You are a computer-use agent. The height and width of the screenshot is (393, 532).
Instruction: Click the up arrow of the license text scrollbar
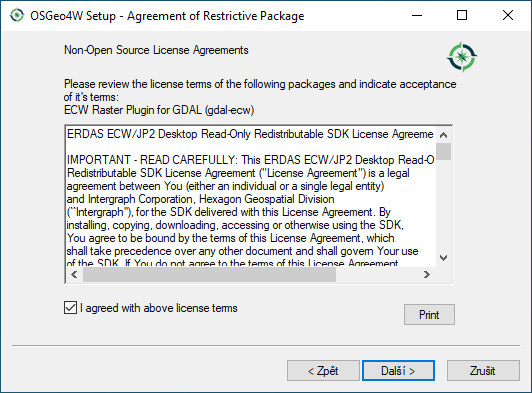[x=443, y=135]
